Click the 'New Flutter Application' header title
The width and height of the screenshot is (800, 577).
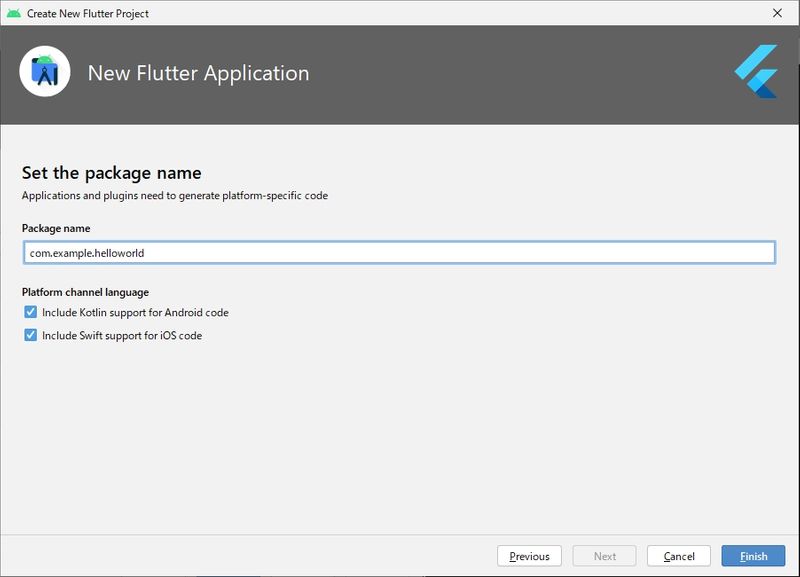198,73
